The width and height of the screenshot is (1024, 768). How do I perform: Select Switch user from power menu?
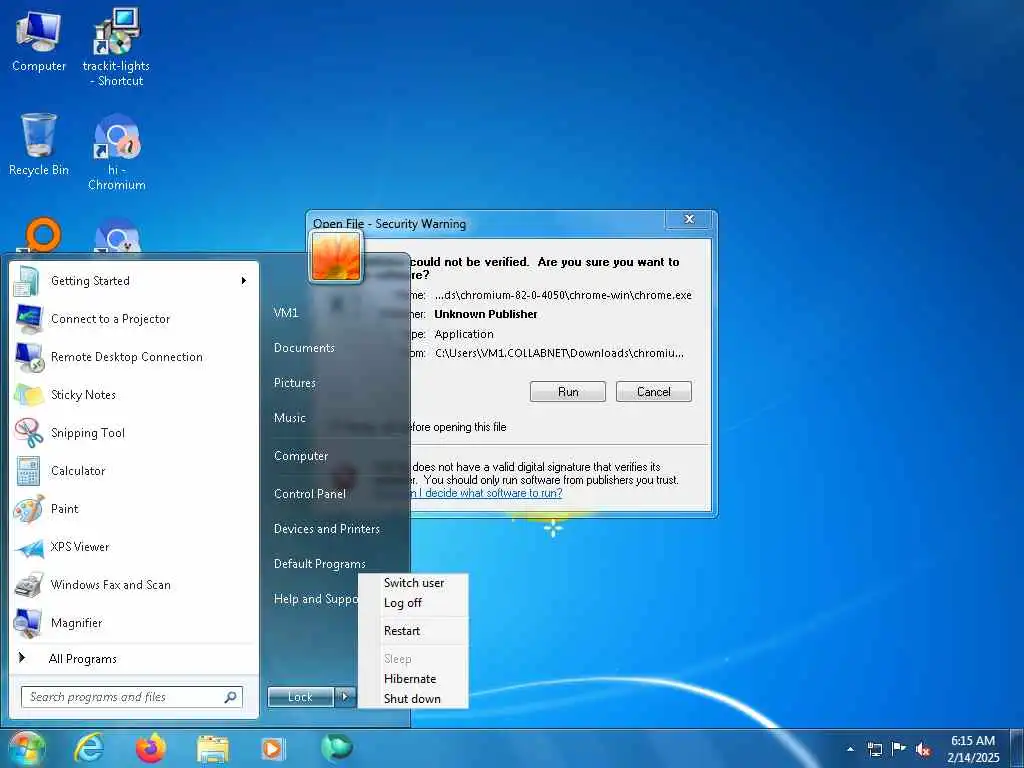(413, 583)
